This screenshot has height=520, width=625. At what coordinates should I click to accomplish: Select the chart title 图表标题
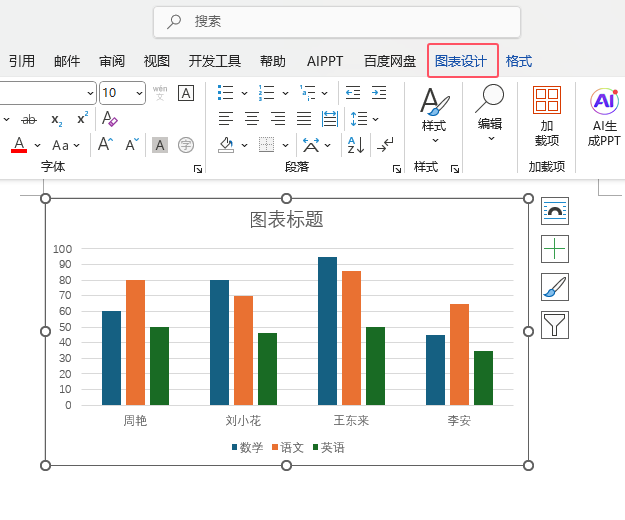[287, 220]
